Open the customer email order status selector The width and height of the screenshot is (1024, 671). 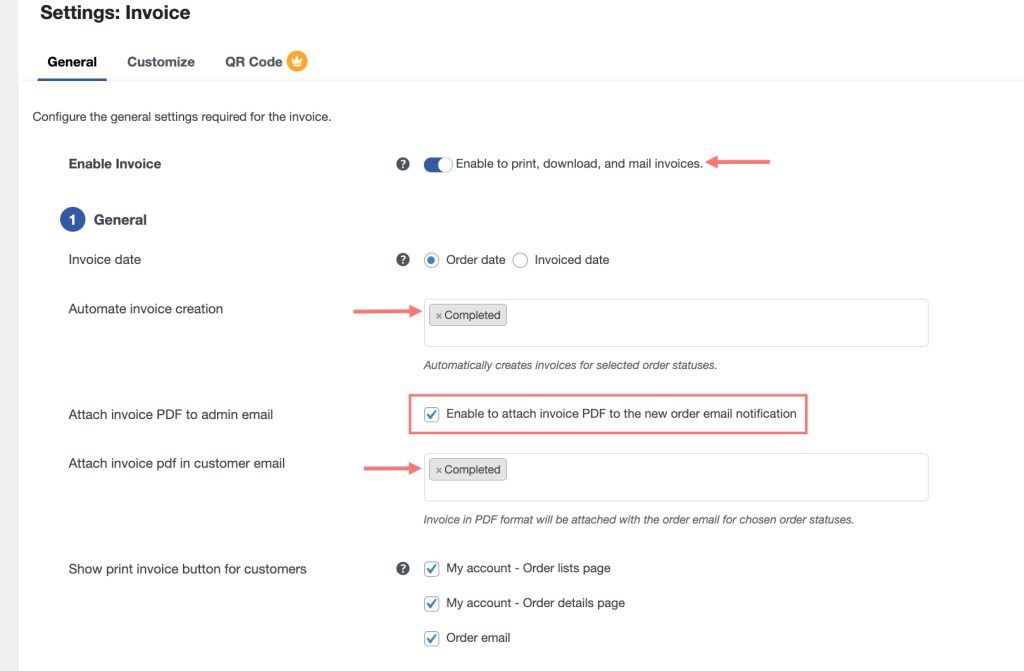(700, 475)
